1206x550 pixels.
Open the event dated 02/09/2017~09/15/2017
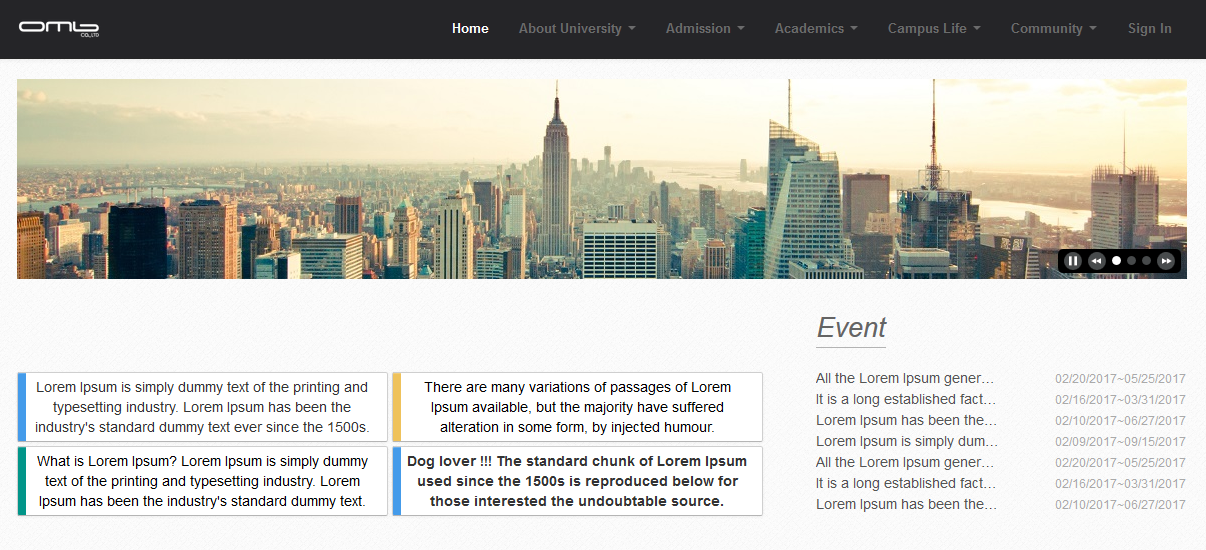(905, 441)
